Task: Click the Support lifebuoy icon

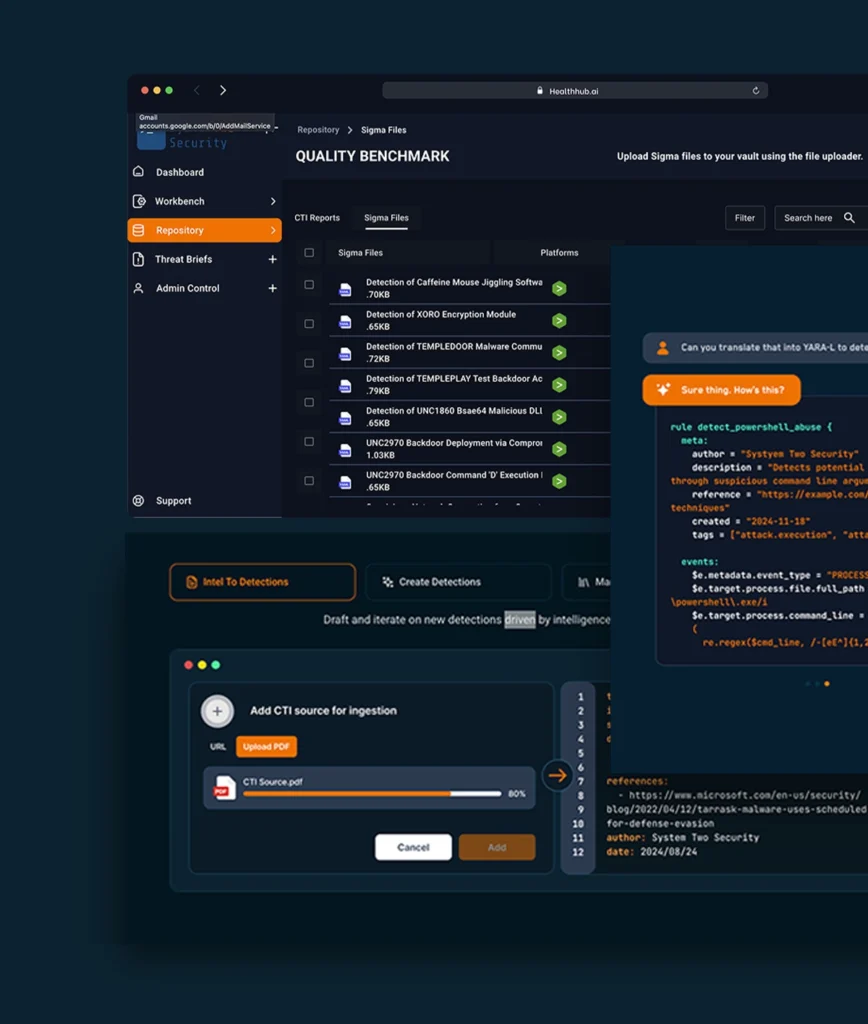Action: point(138,501)
